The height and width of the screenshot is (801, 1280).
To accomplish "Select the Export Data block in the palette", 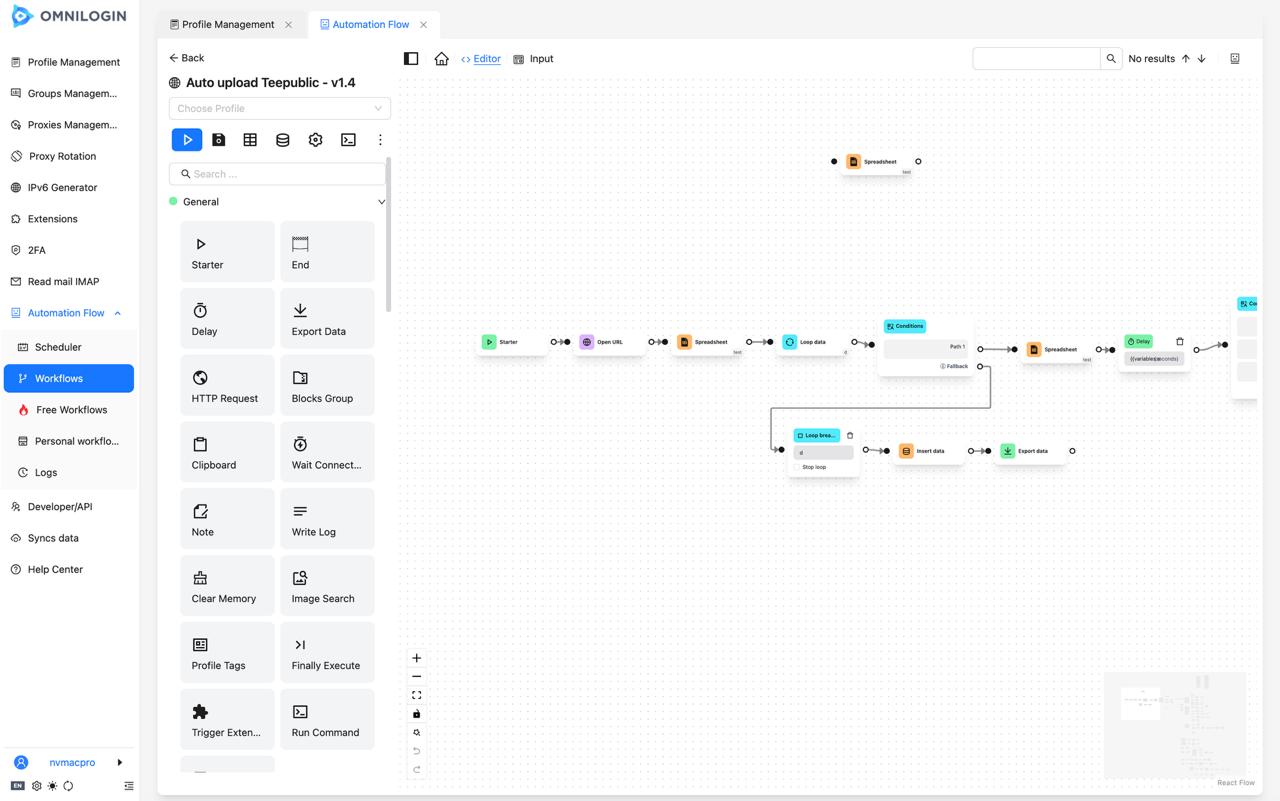I will pos(327,319).
